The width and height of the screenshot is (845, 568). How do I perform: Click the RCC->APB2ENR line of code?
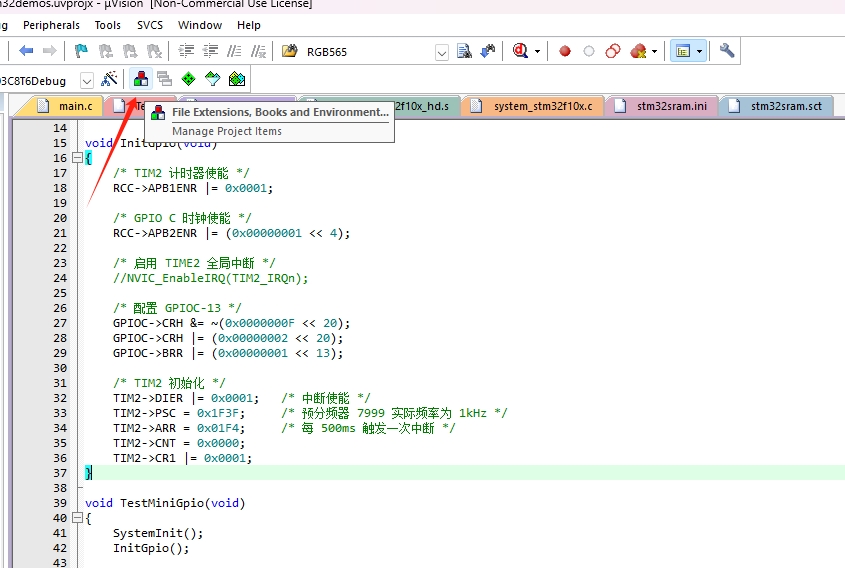pyautogui.click(x=231, y=233)
